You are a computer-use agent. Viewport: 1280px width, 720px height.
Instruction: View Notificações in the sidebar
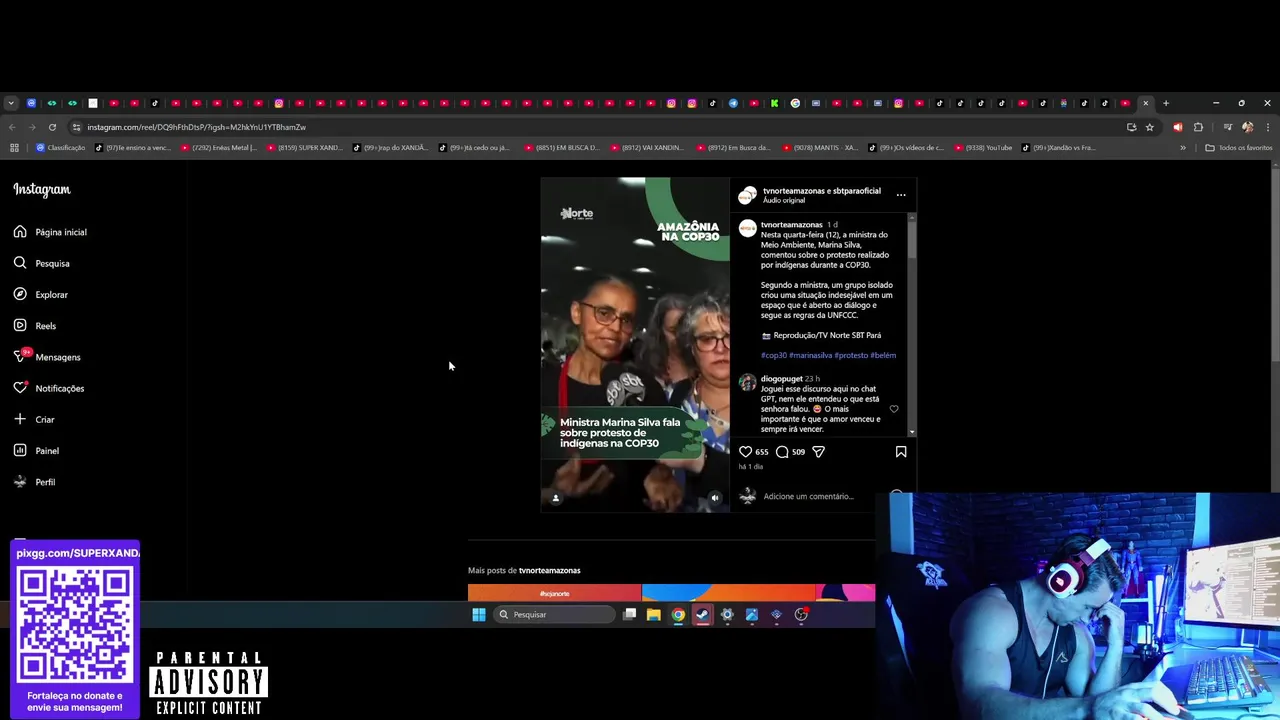pyautogui.click(x=49, y=388)
